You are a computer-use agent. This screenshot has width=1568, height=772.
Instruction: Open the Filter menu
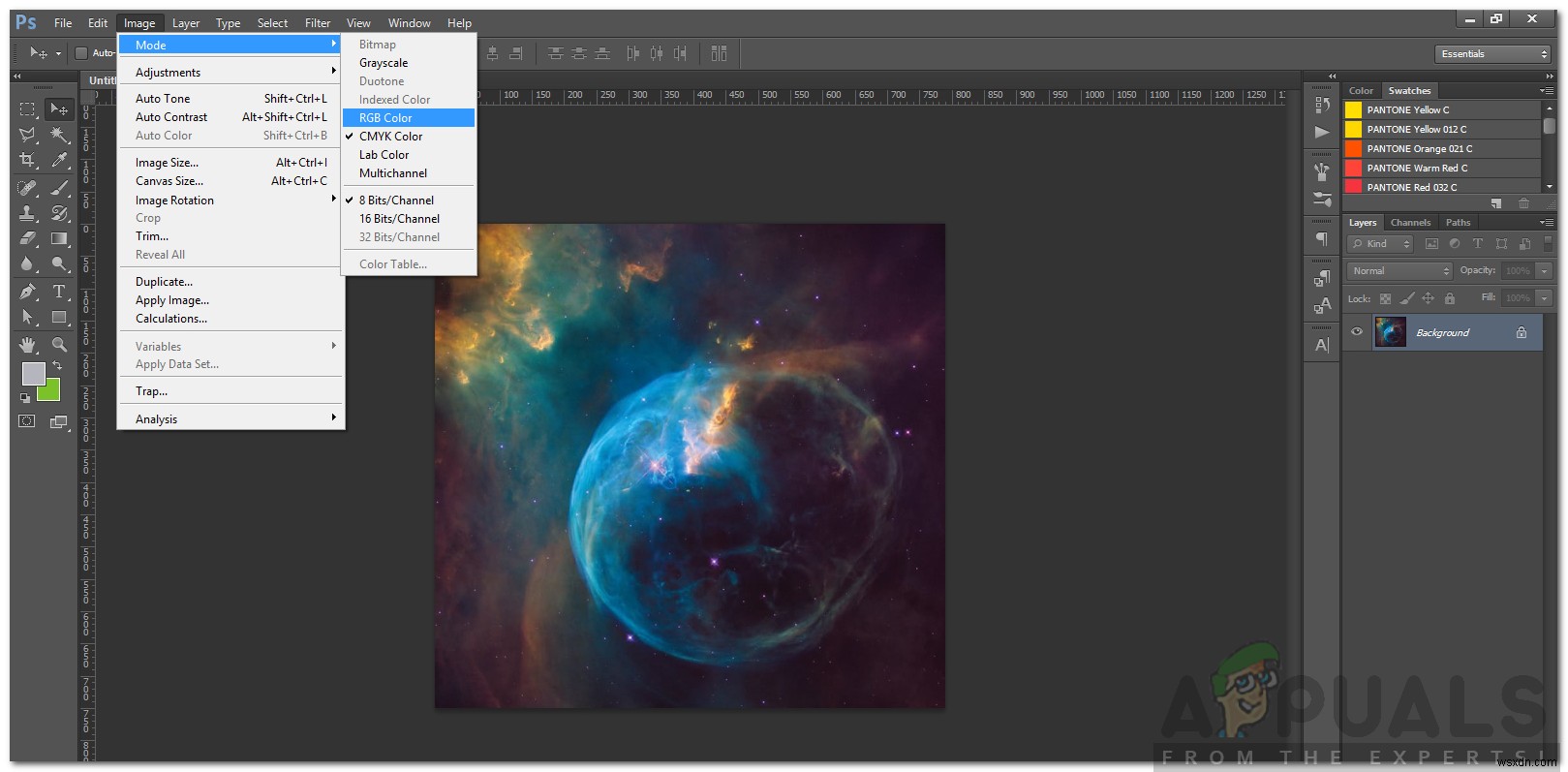(318, 23)
